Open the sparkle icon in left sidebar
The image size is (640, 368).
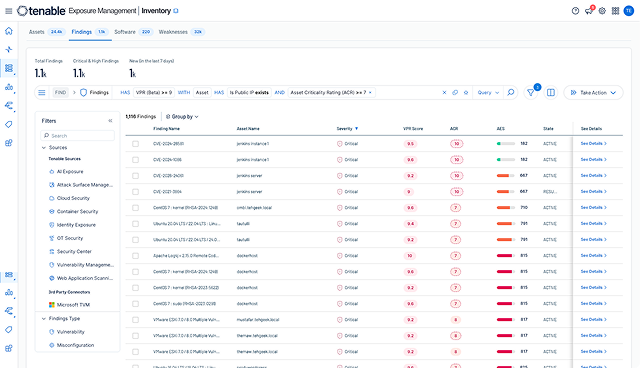(9, 49)
